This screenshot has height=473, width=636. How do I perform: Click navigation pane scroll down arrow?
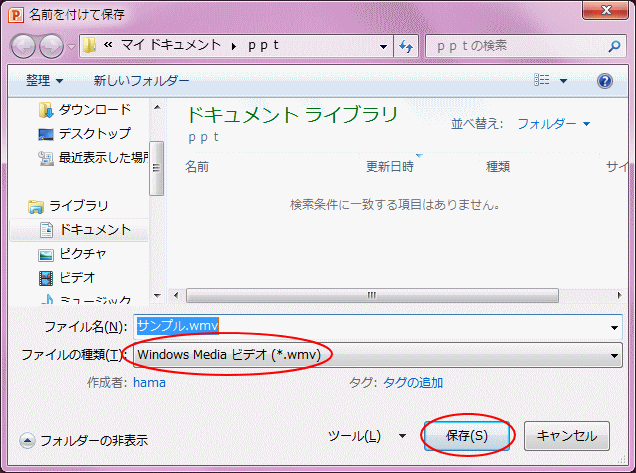[157, 296]
